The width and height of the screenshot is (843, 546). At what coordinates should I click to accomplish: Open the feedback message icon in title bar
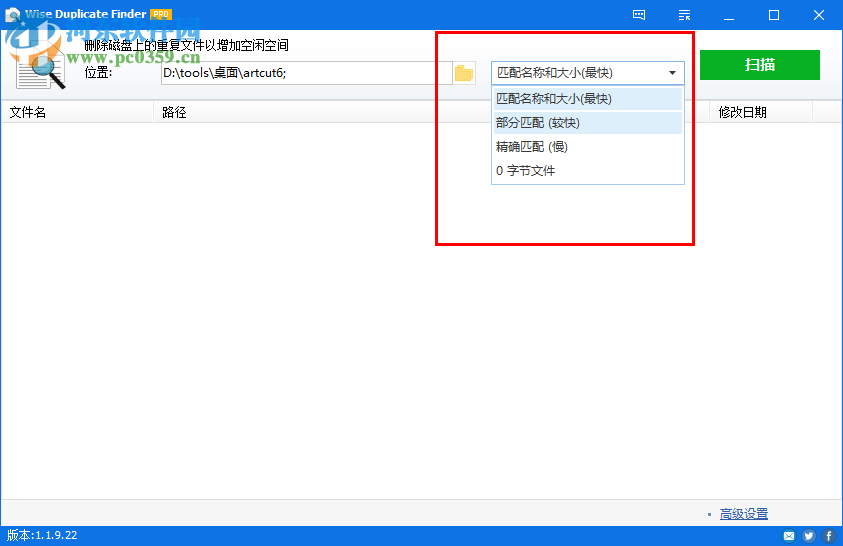coord(639,15)
